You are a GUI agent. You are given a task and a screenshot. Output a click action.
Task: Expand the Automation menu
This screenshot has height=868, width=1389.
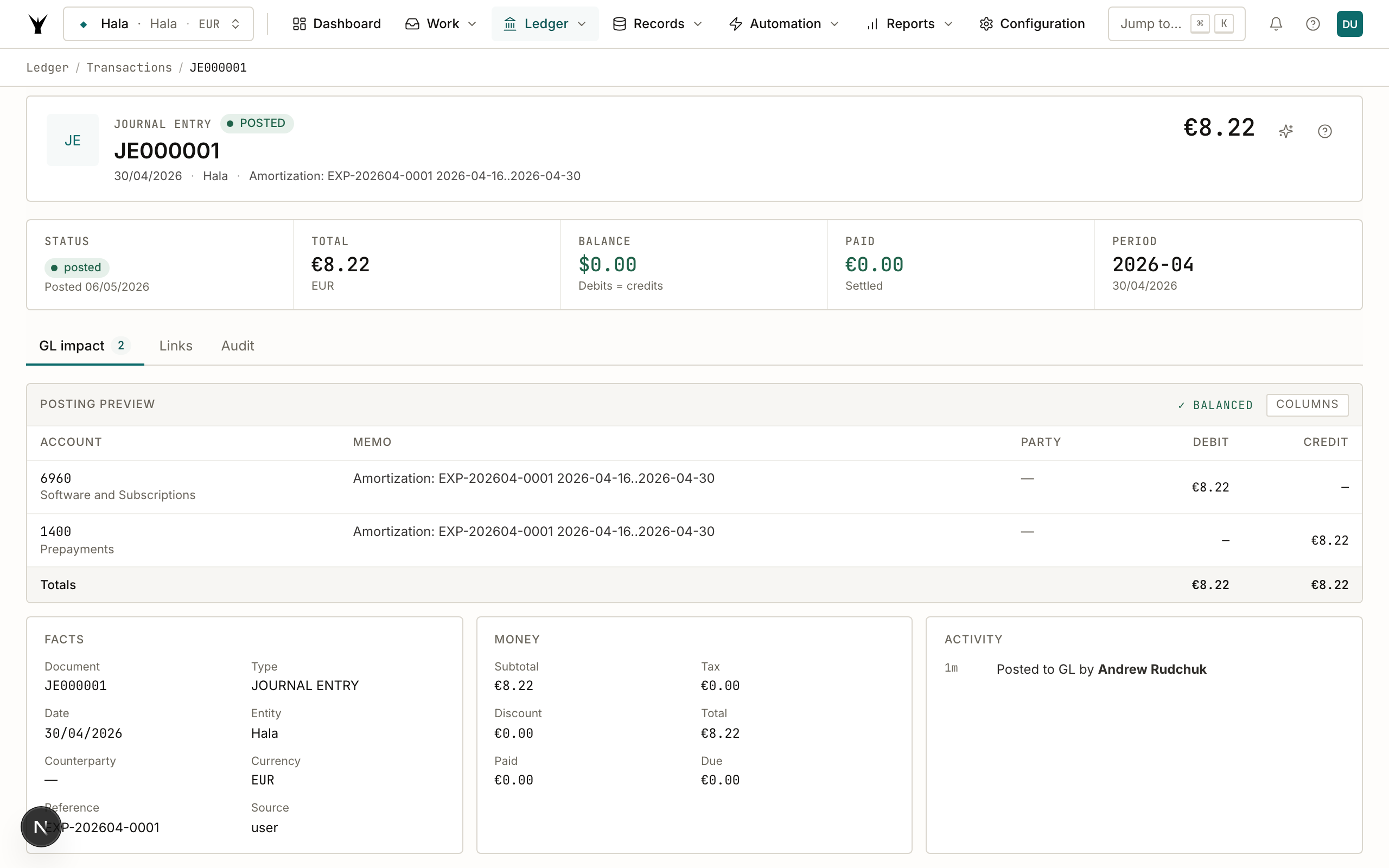[783, 23]
